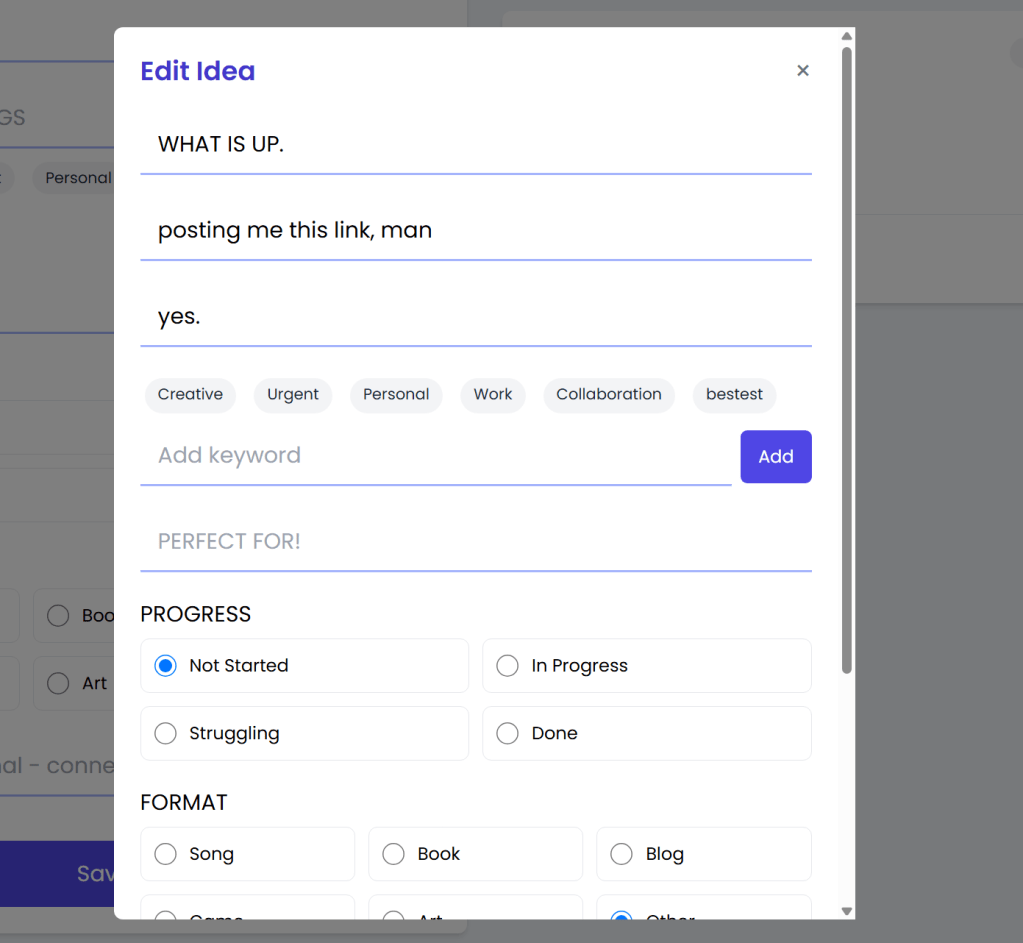1023x943 pixels.
Task: Select the bestest keyword tag
Action: tap(734, 395)
